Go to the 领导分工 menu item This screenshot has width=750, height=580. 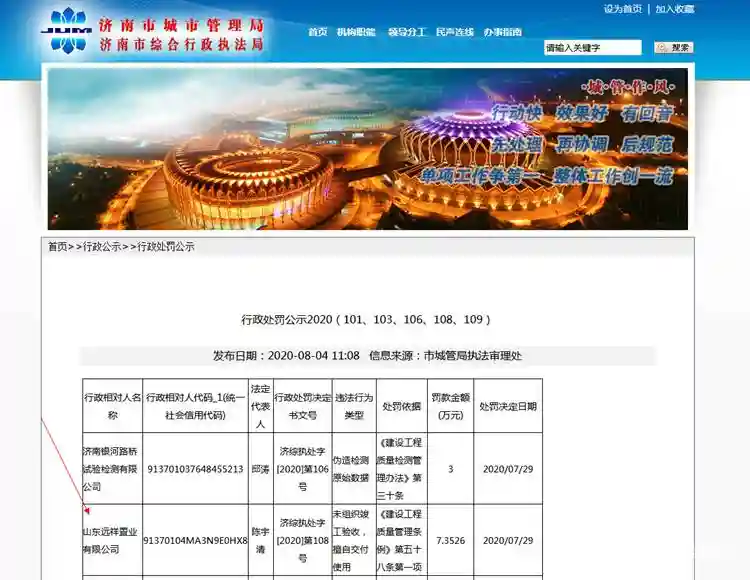tap(407, 32)
